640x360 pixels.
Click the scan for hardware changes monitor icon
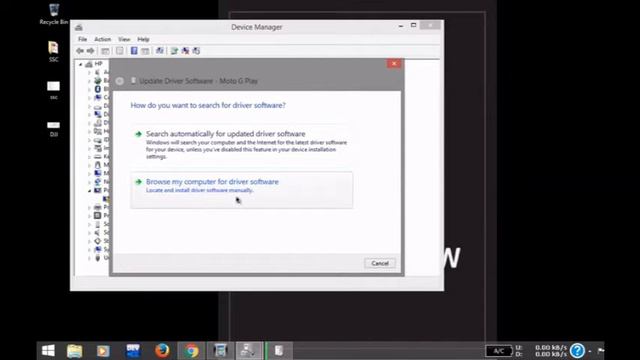(x=160, y=51)
